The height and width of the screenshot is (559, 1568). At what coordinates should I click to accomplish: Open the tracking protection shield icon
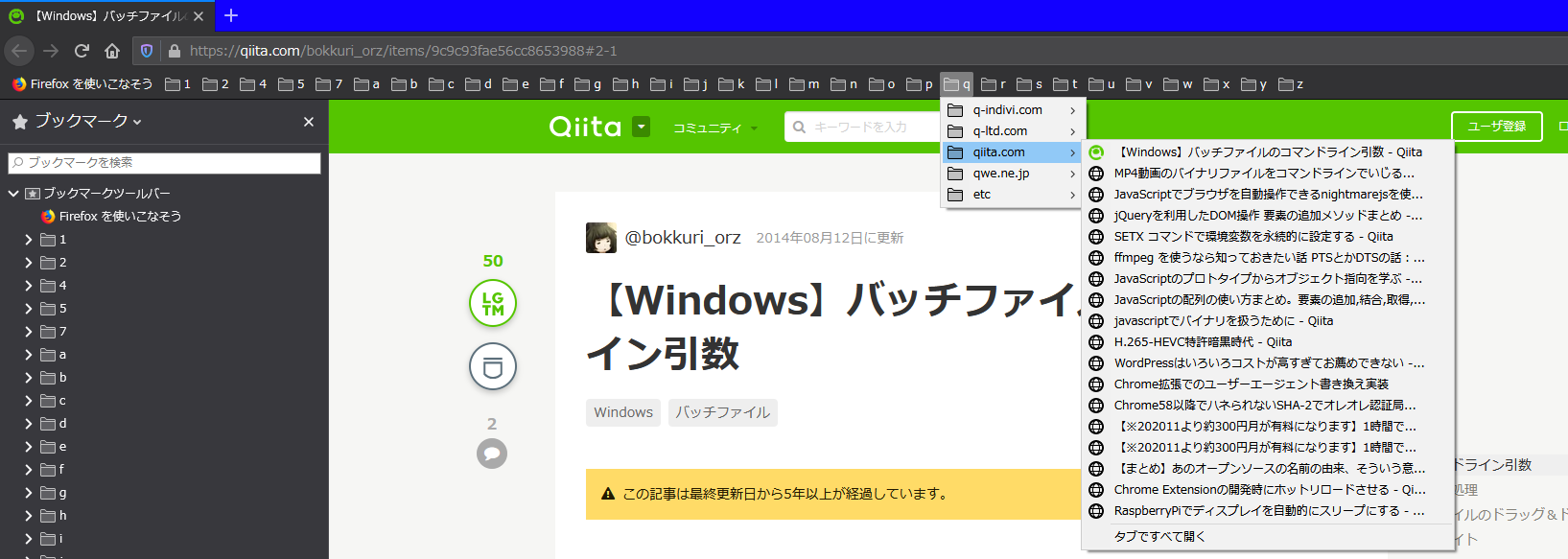tap(147, 51)
